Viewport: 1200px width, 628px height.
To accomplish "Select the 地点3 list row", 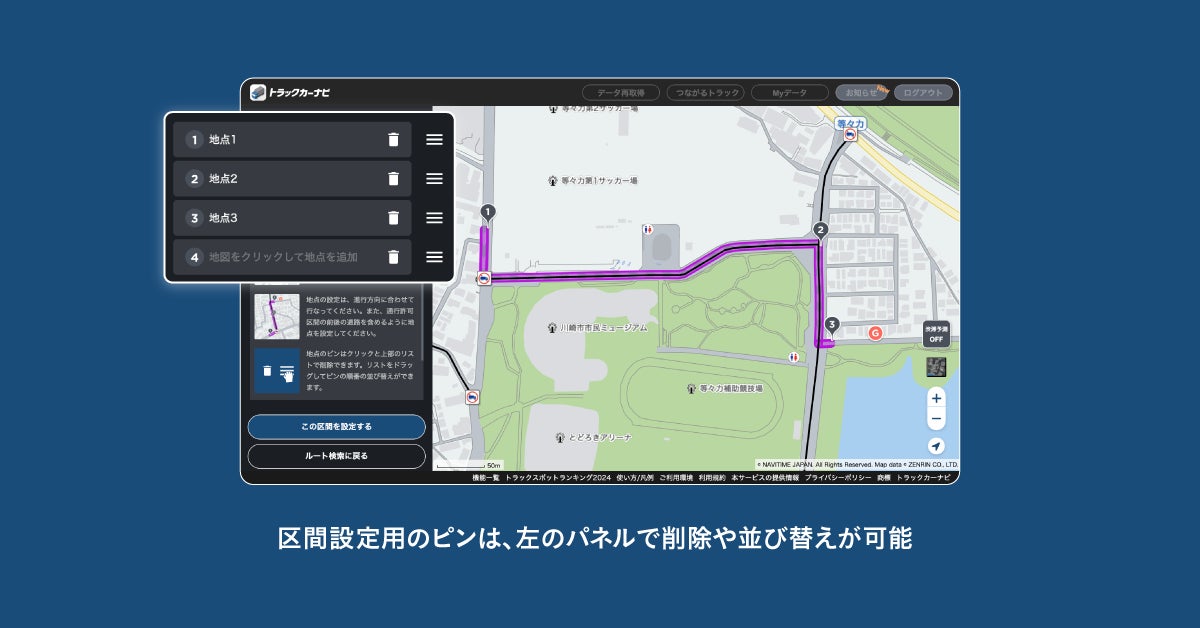I will tap(292, 218).
